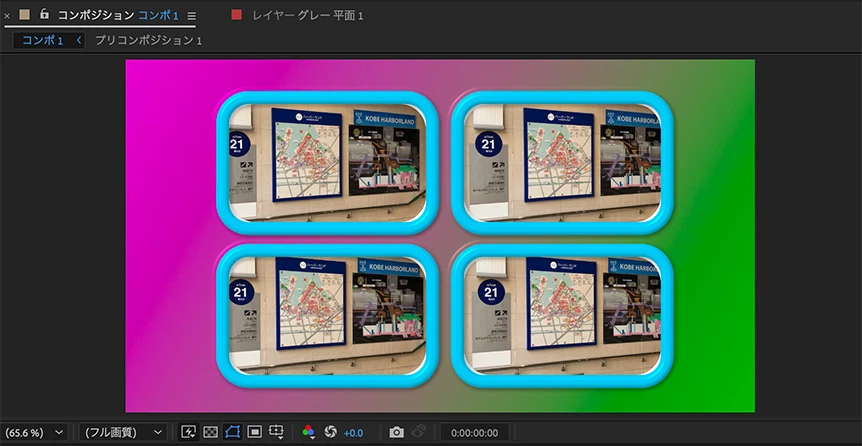Click the composition navigator arrow chevron
Screen dimensions: 862x446
click(x=79, y=41)
